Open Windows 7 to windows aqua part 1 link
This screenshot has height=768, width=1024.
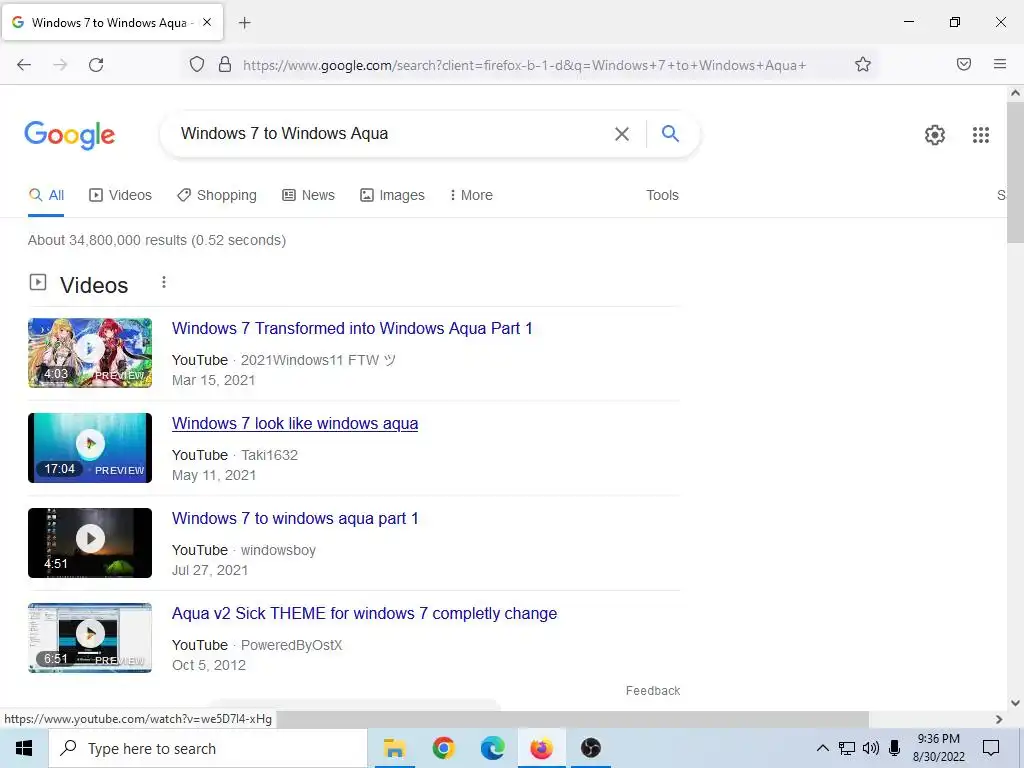295,519
